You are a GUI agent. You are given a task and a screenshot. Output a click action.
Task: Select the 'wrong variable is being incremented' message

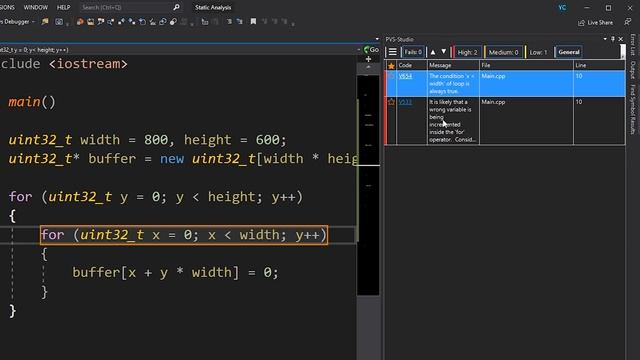coord(452,121)
